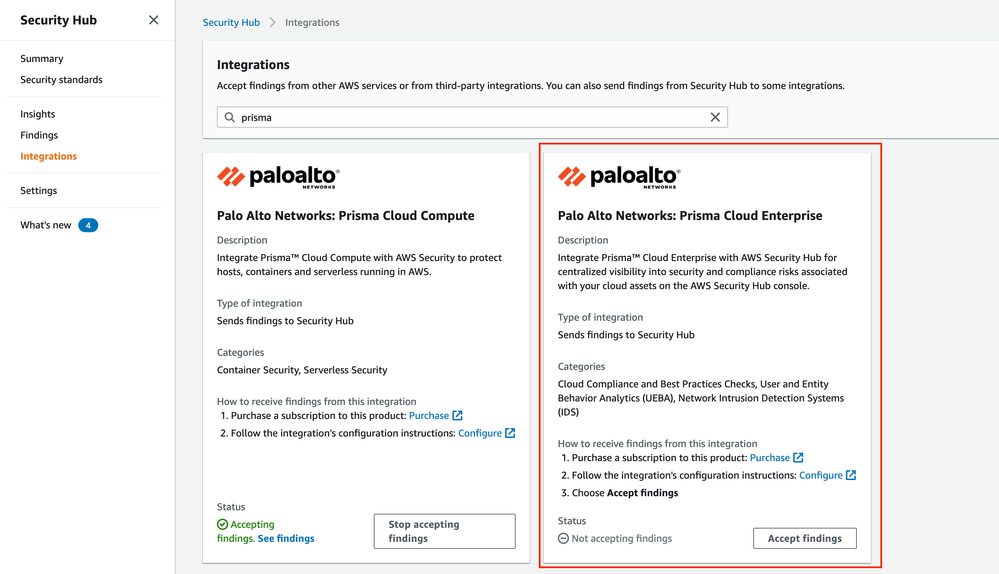Accept findings for Prisma Cloud Enterprise

805,538
